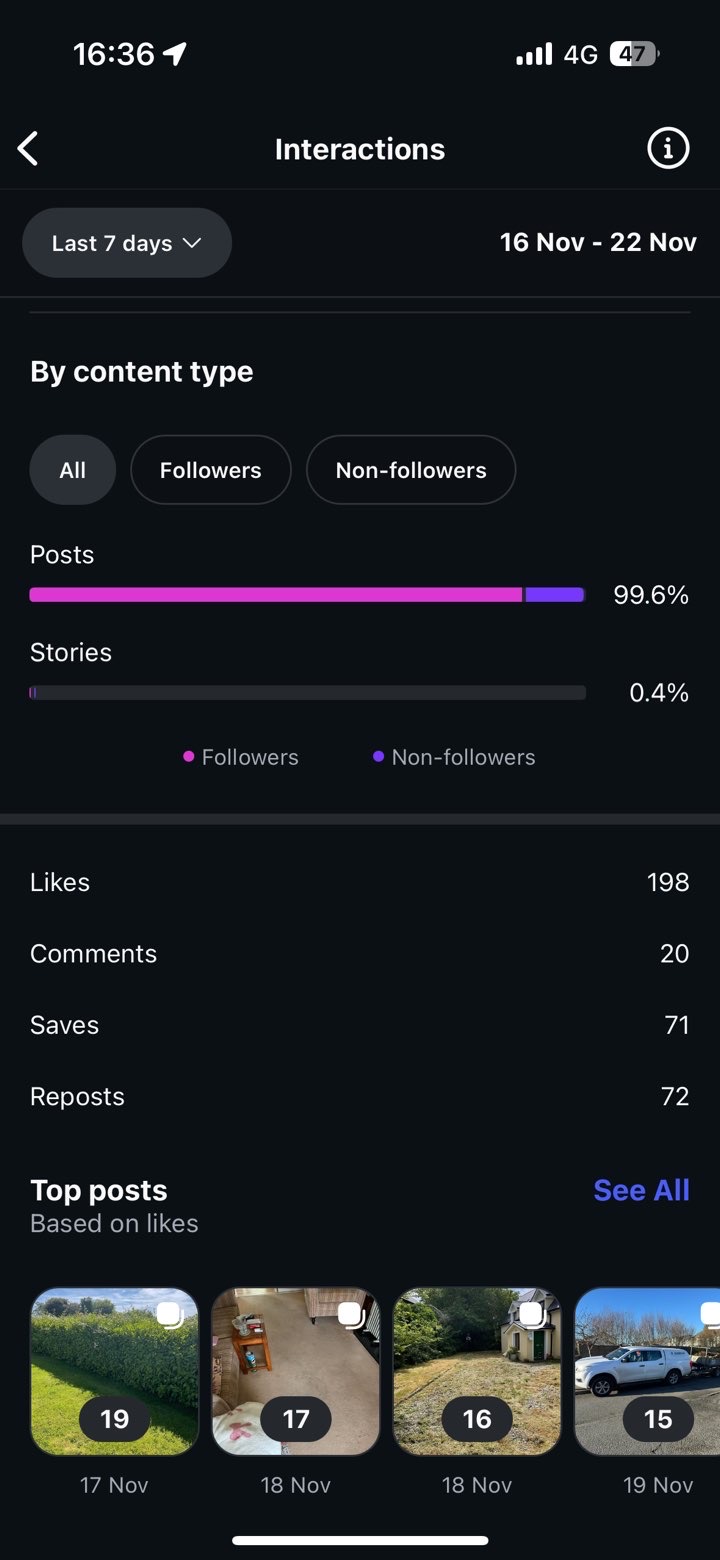Tap the chevron beside Last 7 days
Image resolution: width=720 pixels, height=1560 pixels.
coord(192,243)
